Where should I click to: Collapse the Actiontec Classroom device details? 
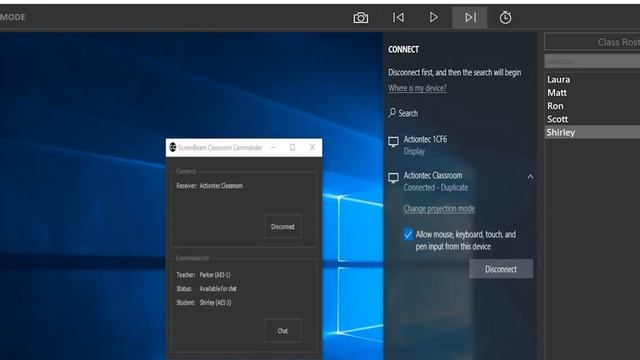point(530,177)
